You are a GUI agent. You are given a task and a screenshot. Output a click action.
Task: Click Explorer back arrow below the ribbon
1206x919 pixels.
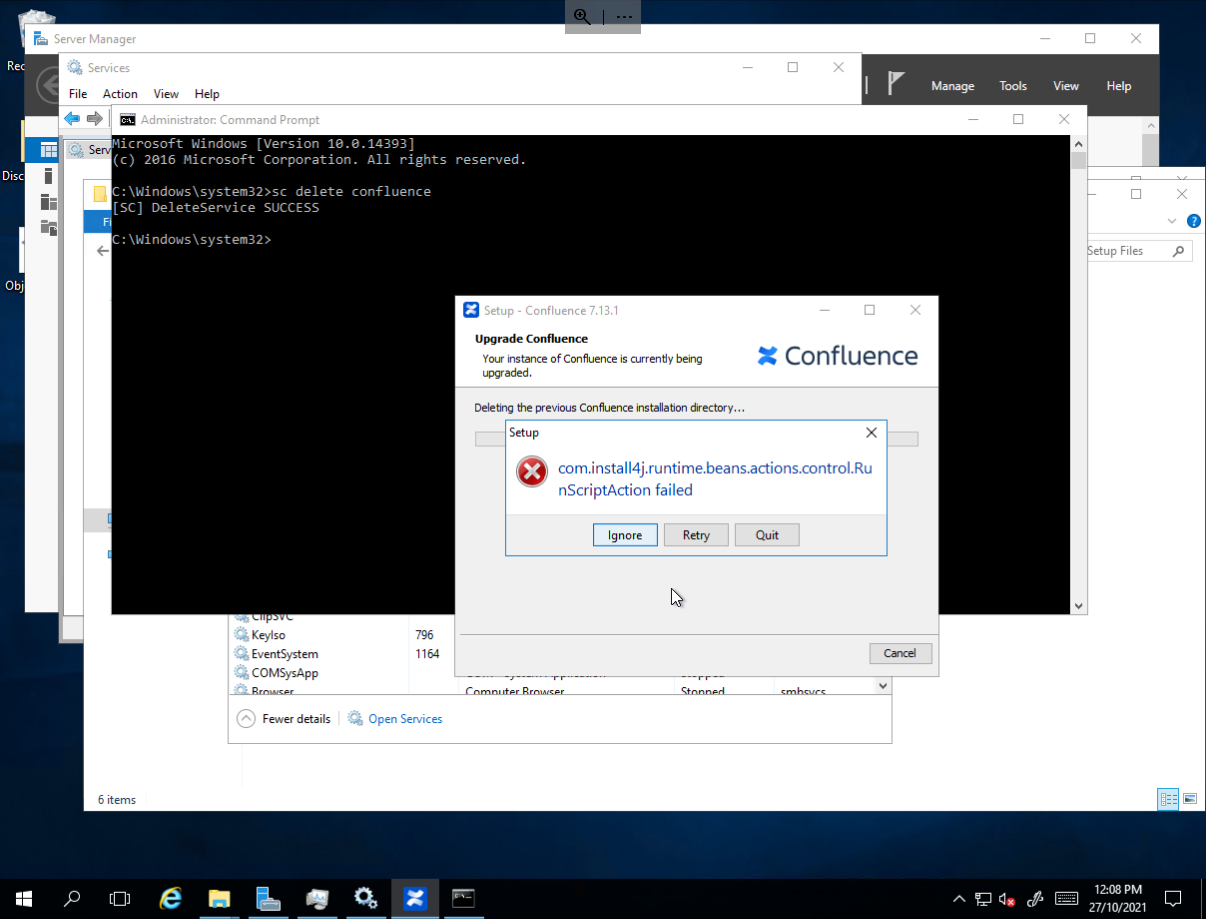(x=102, y=251)
